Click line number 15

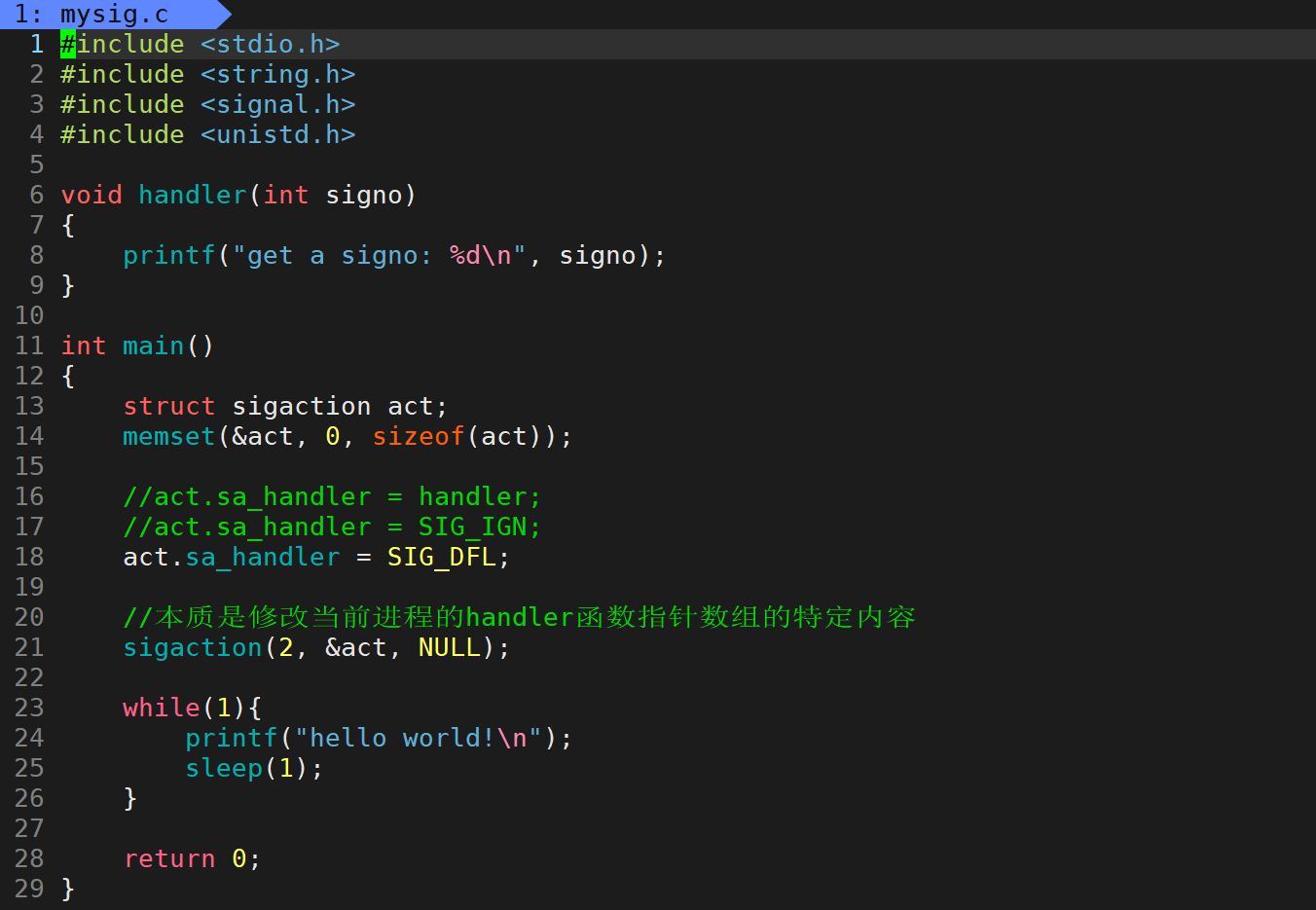29,467
